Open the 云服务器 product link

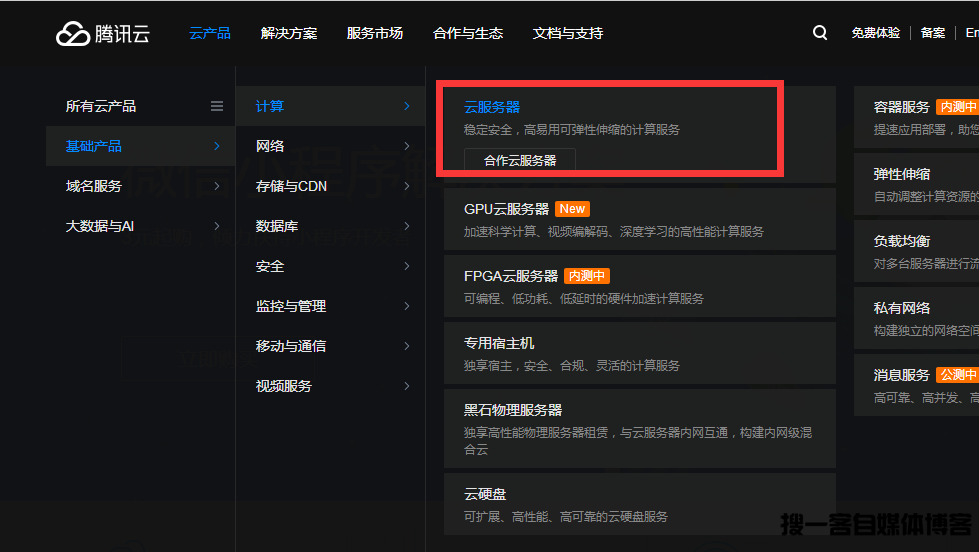coord(492,107)
